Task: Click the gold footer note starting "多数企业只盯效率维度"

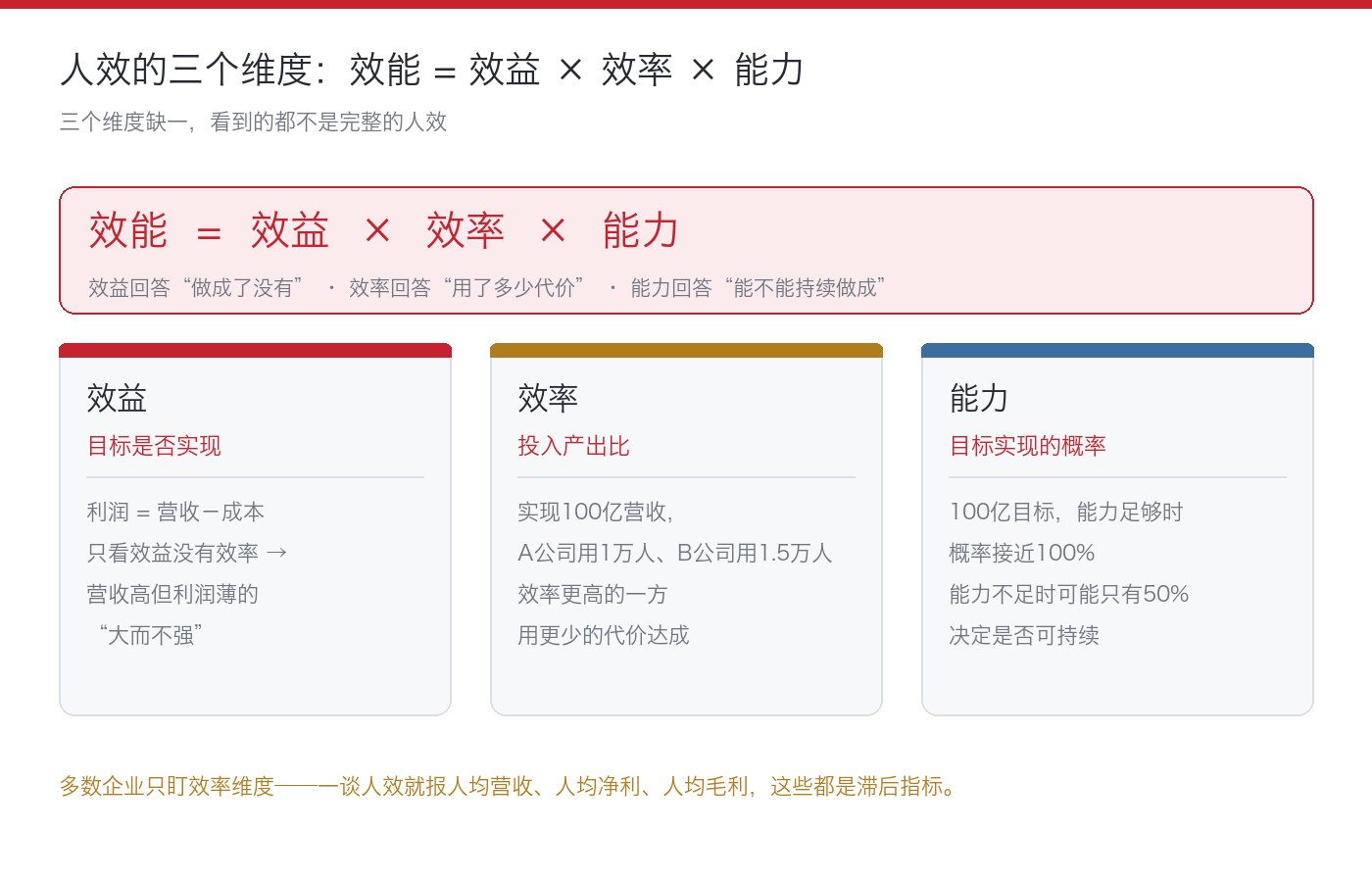Action: tap(509, 786)
